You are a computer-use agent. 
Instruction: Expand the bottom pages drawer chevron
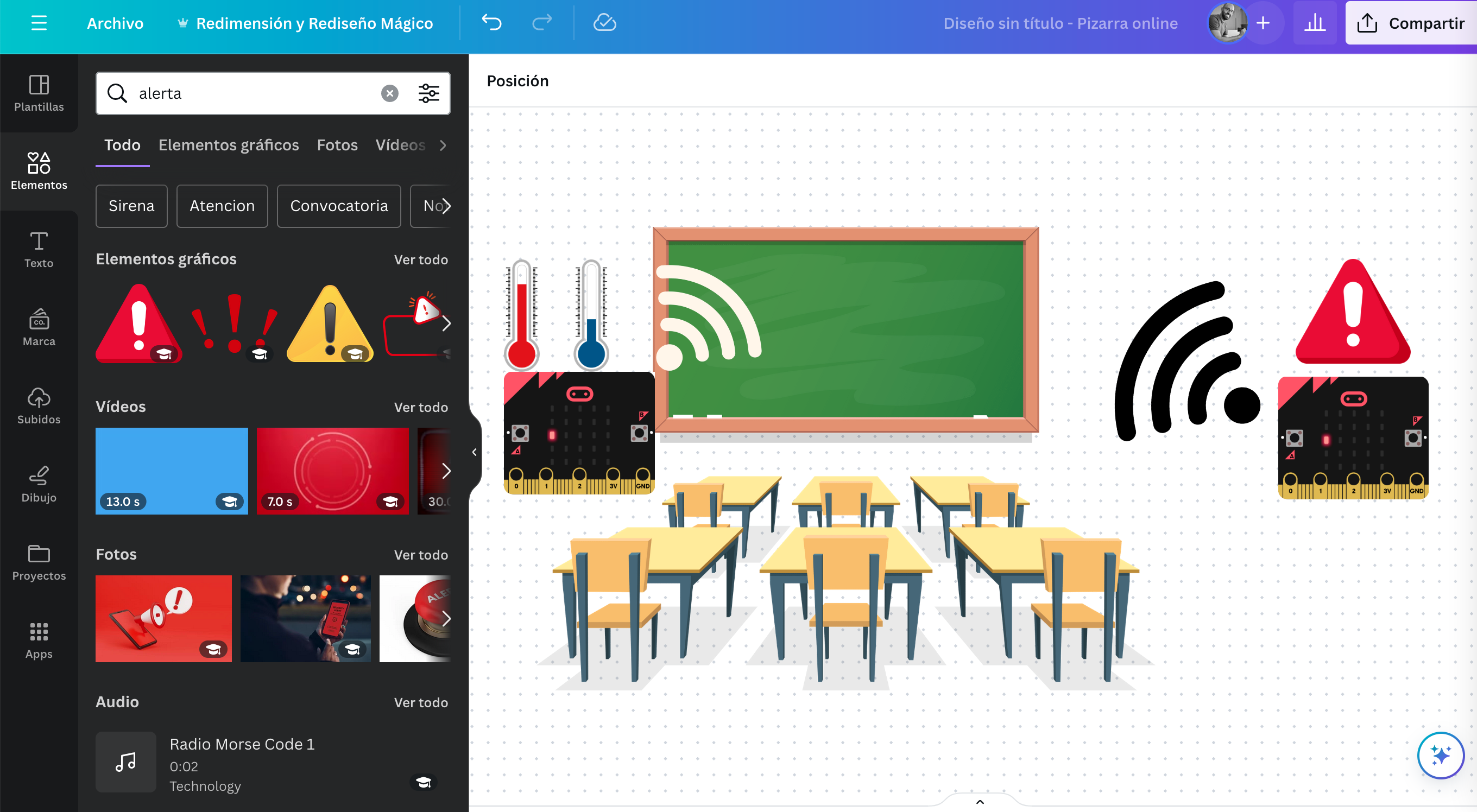pos(980,802)
